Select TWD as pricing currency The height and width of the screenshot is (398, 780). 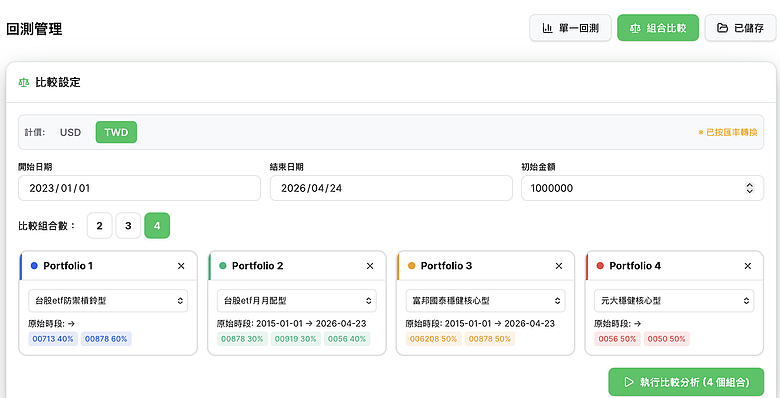pos(116,132)
